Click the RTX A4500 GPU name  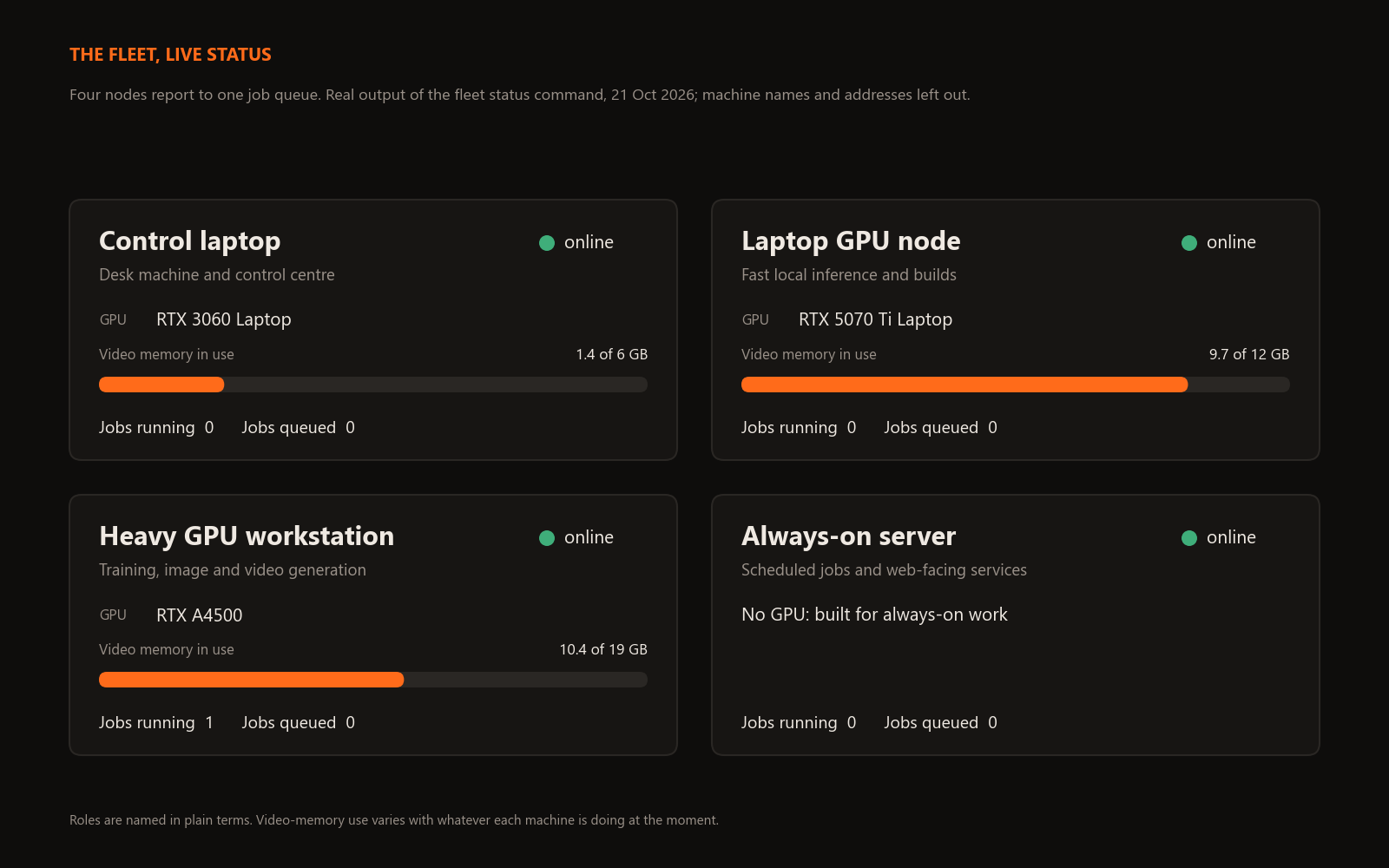[200, 615]
